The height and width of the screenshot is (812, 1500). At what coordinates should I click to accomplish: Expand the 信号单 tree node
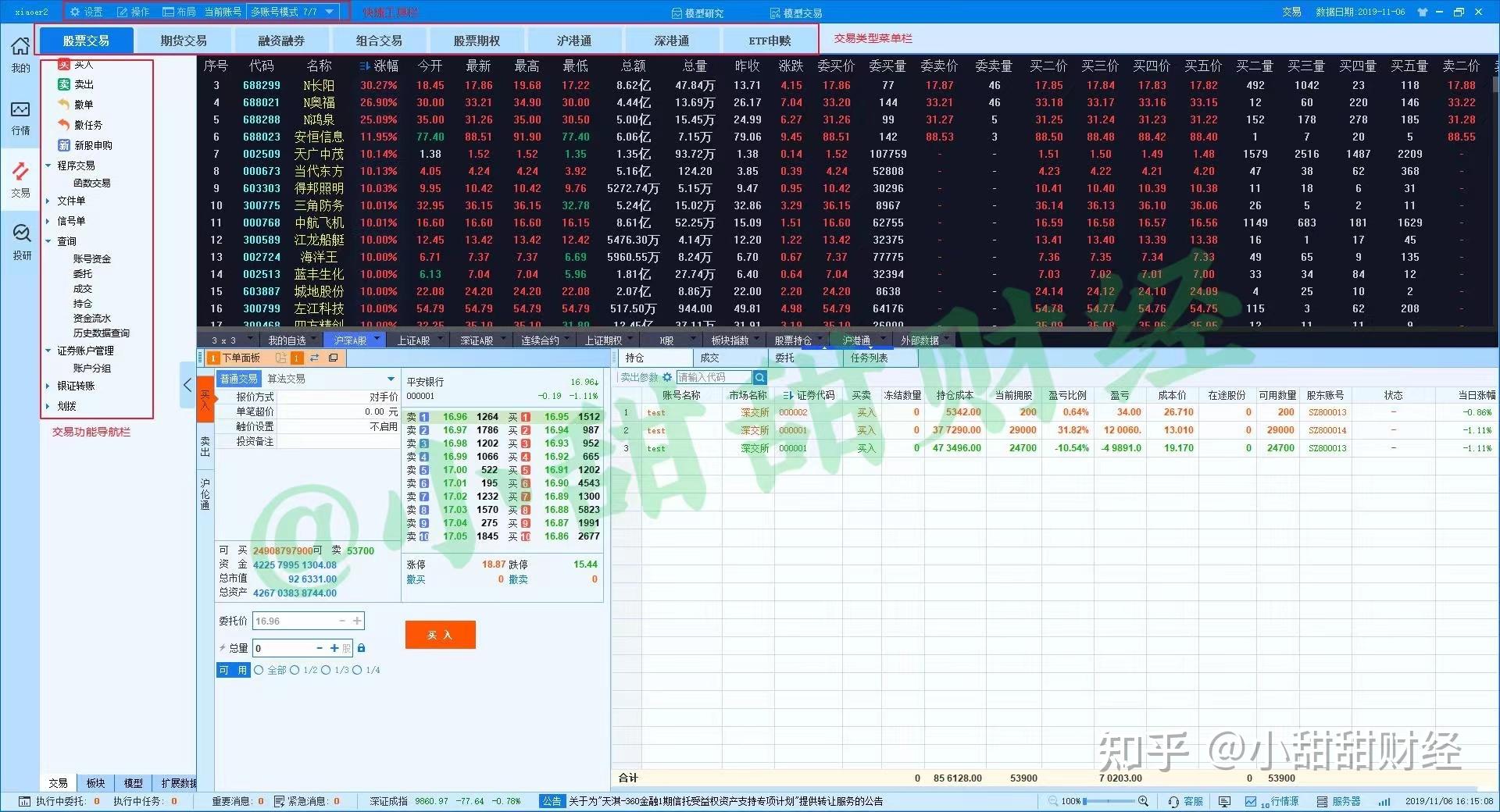(x=48, y=221)
